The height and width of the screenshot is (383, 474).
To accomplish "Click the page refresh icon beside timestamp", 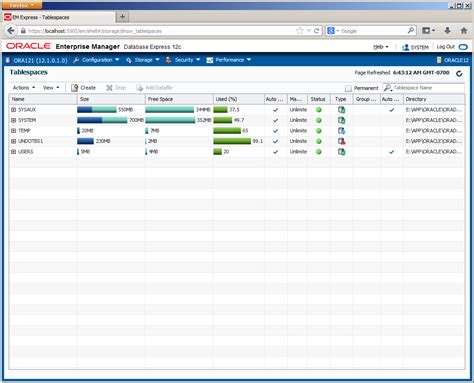I will (459, 74).
